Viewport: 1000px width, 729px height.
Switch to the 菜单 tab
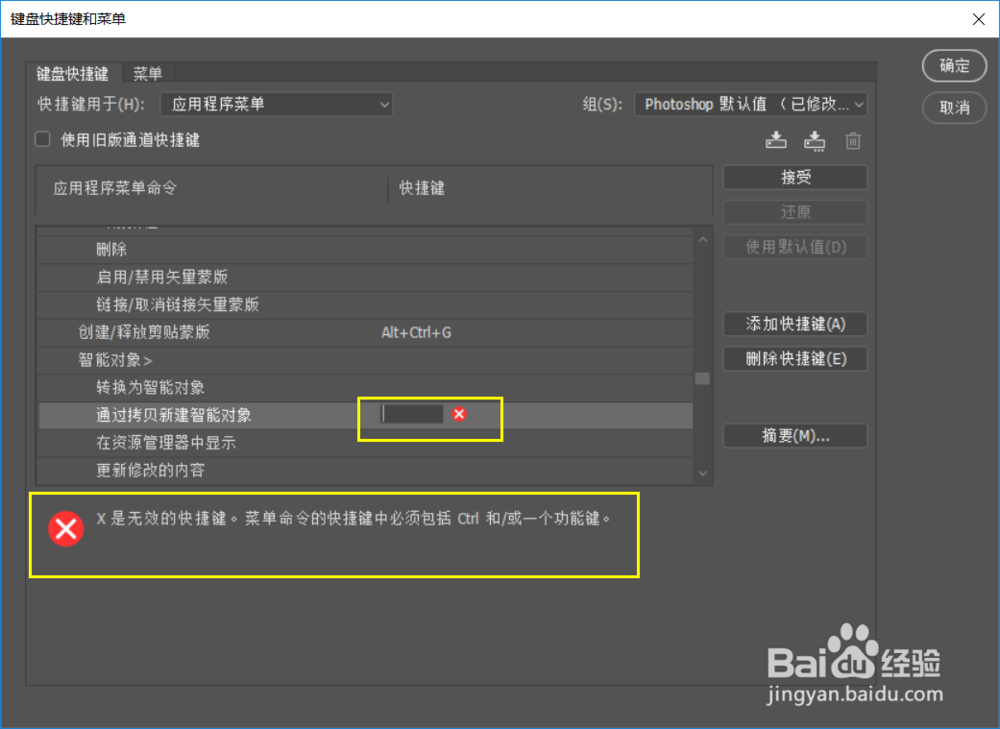[148, 72]
